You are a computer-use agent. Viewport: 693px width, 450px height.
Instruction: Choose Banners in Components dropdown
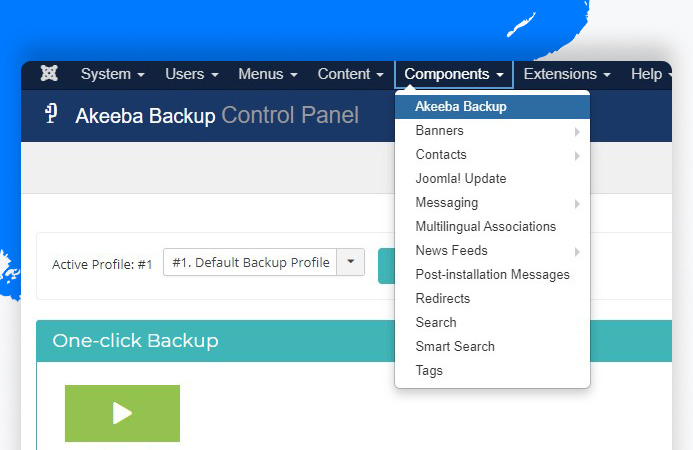pos(492,131)
